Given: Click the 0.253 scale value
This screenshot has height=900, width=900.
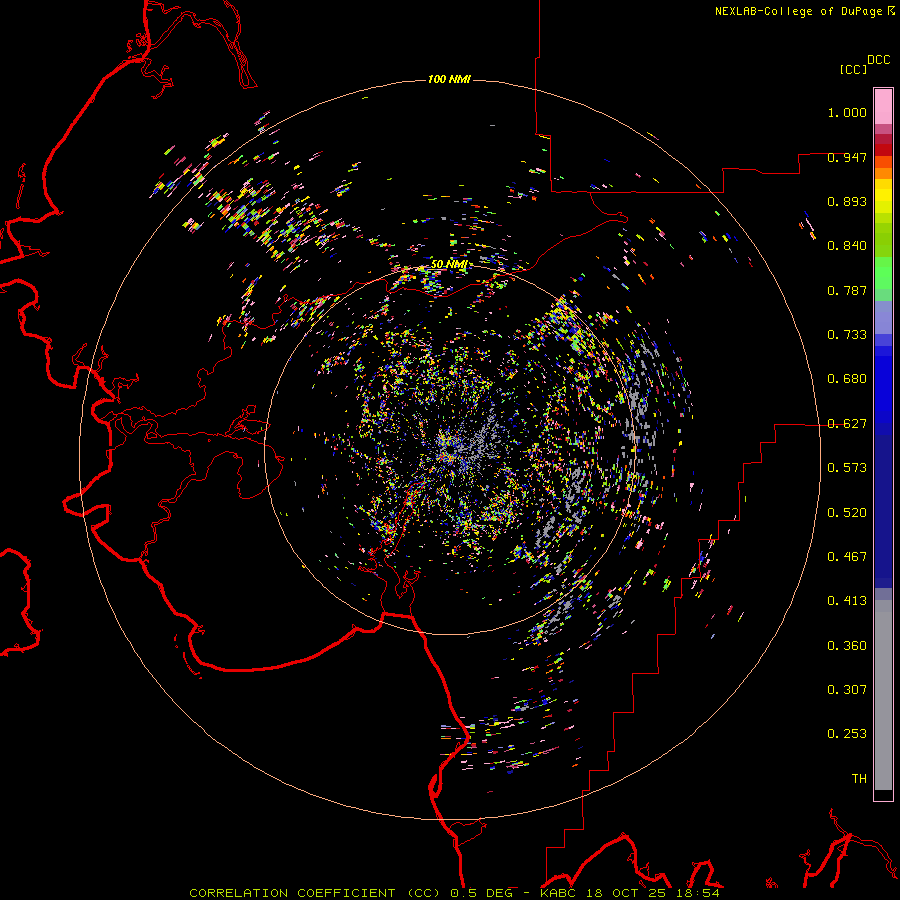Looking at the screenshot, I should coord(847,734).
